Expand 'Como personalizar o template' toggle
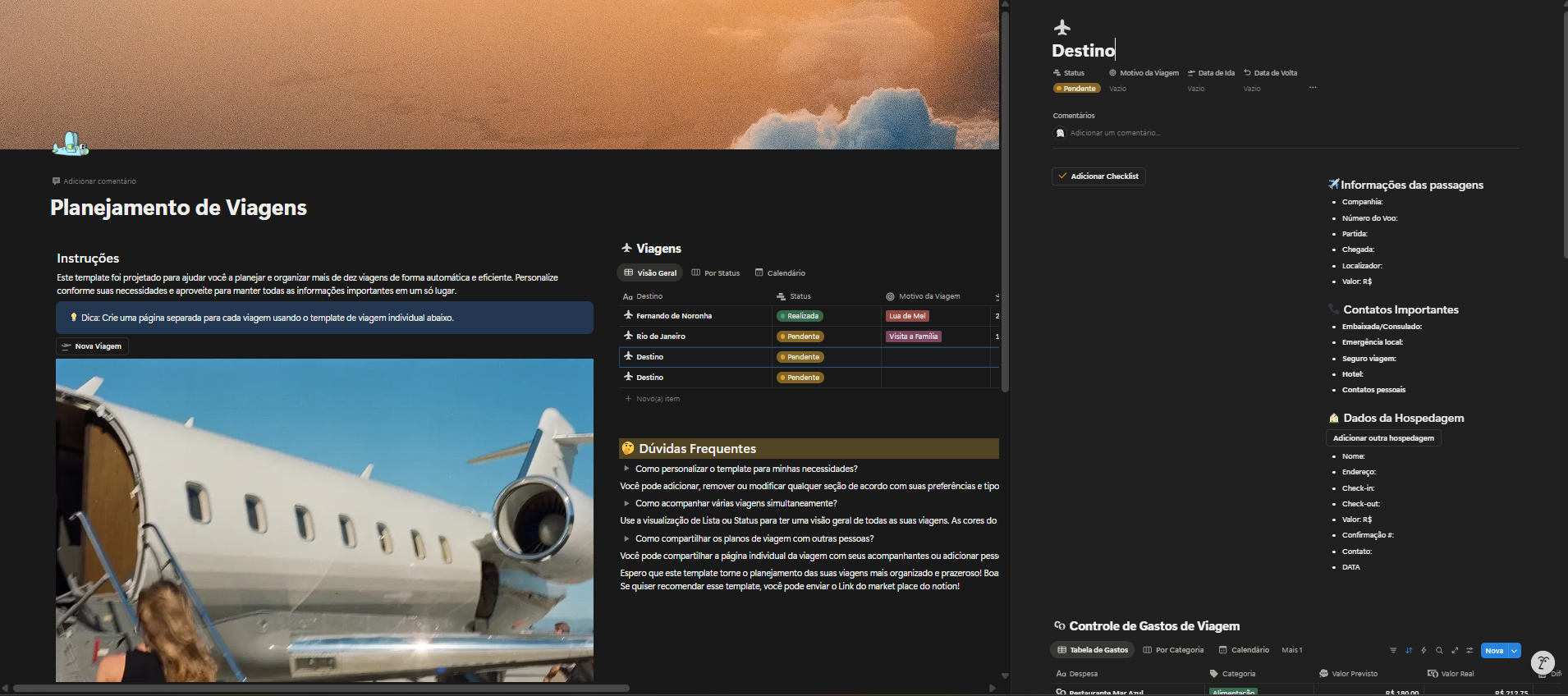 click(626, 469)
